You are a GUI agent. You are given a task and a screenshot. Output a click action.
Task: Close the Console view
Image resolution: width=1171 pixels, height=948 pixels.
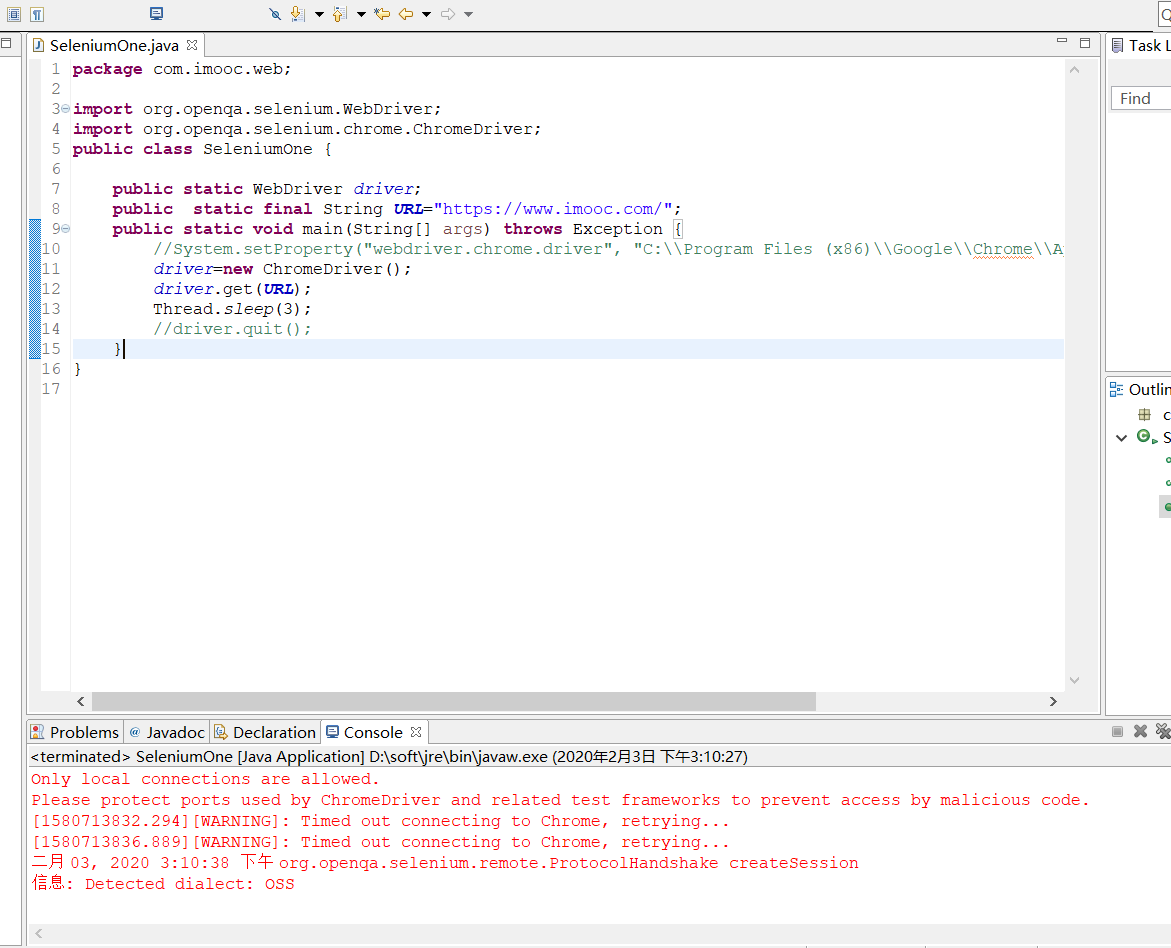pyautogui.click(x=416, y=732)
